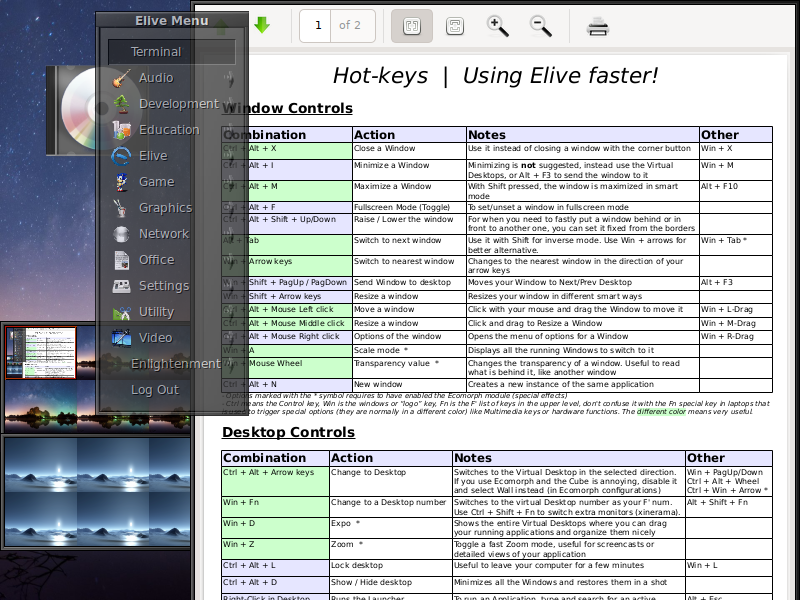
Task: Click the document Office icon
Action: point(121,260)
